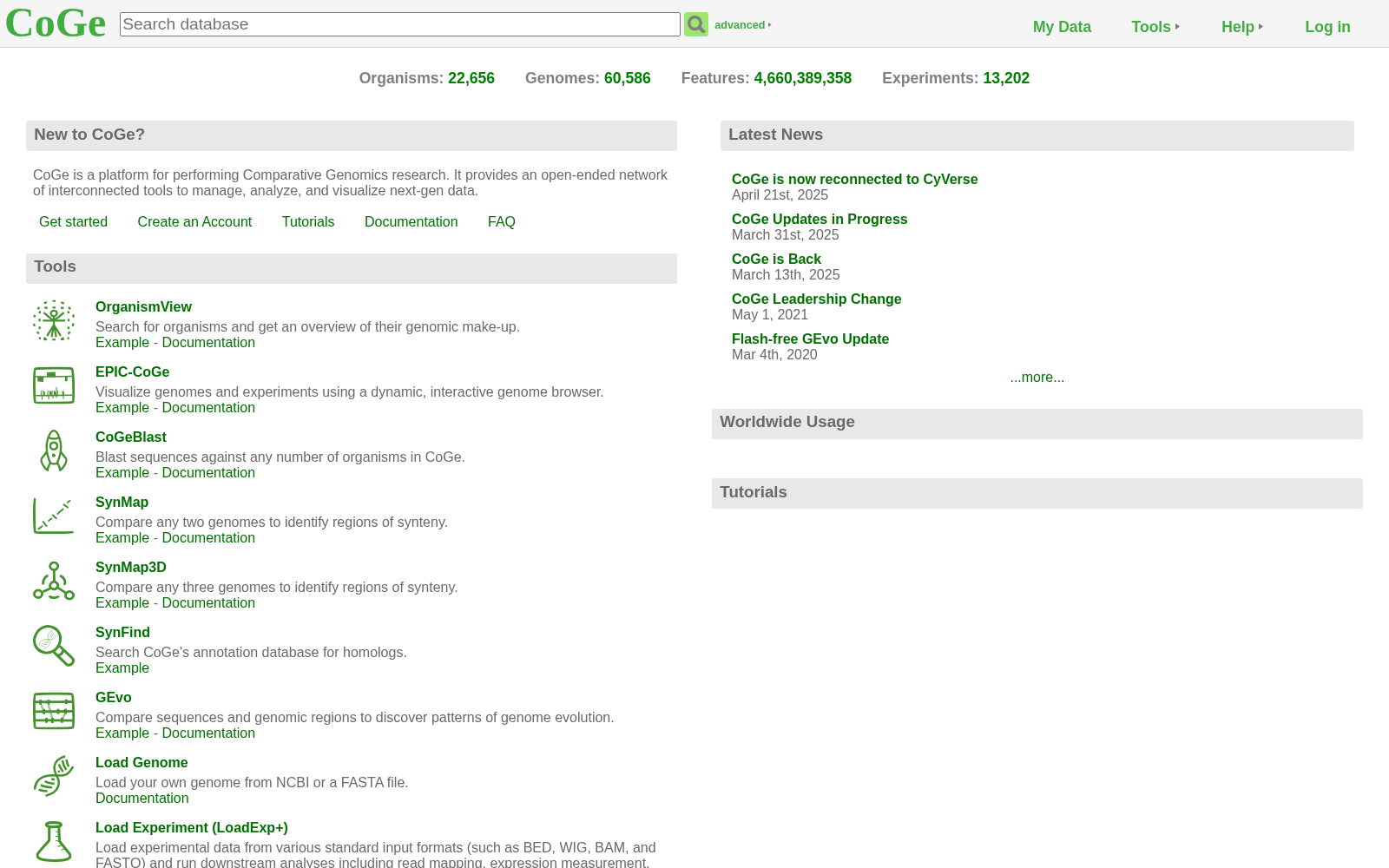
Task: Click the Latest News section header
Action: pyautogui.click(x=1037, y=135)
